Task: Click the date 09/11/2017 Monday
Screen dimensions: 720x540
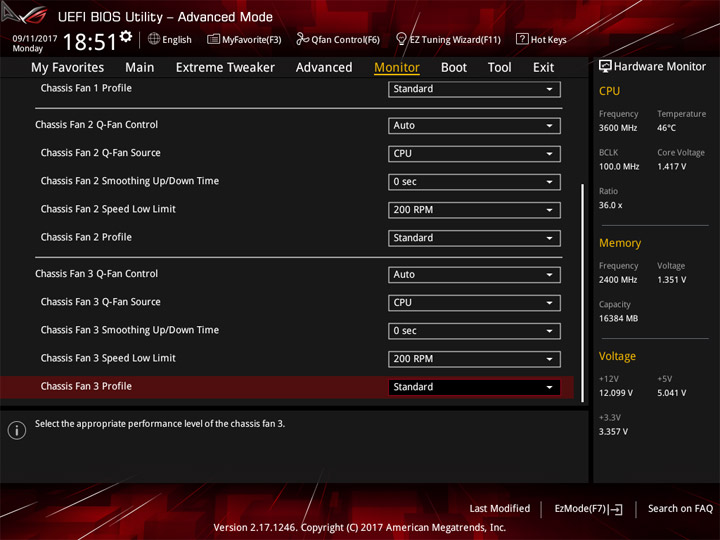Action: tap(34, 44)
